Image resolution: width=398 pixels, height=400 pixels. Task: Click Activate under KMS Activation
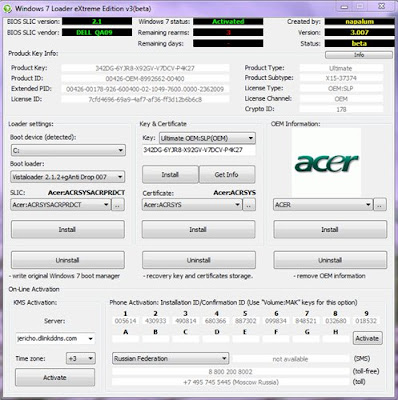(55, 377)
